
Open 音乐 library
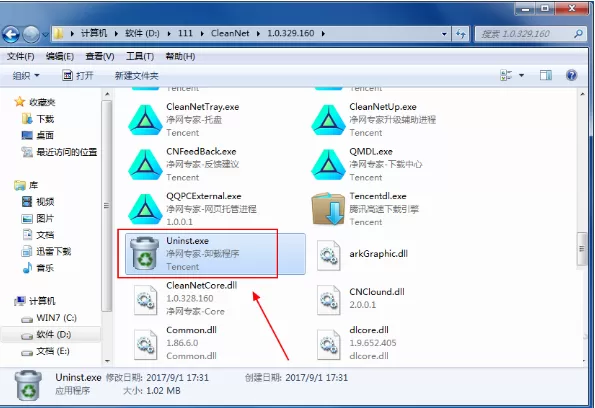coord(38,268)
